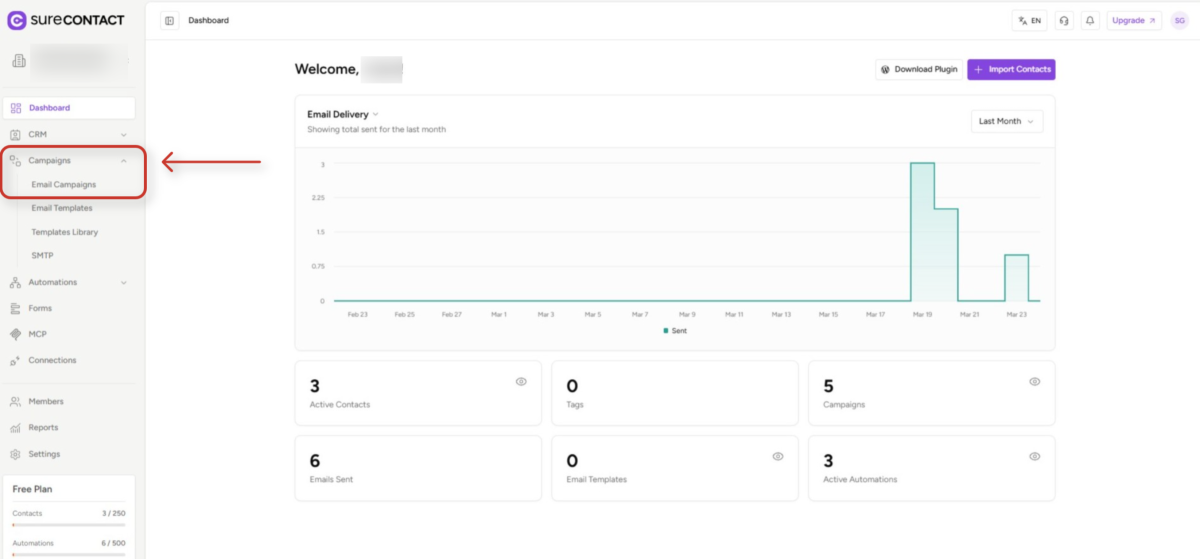
Task: Click the Reports chart icon
Action: 16,427
